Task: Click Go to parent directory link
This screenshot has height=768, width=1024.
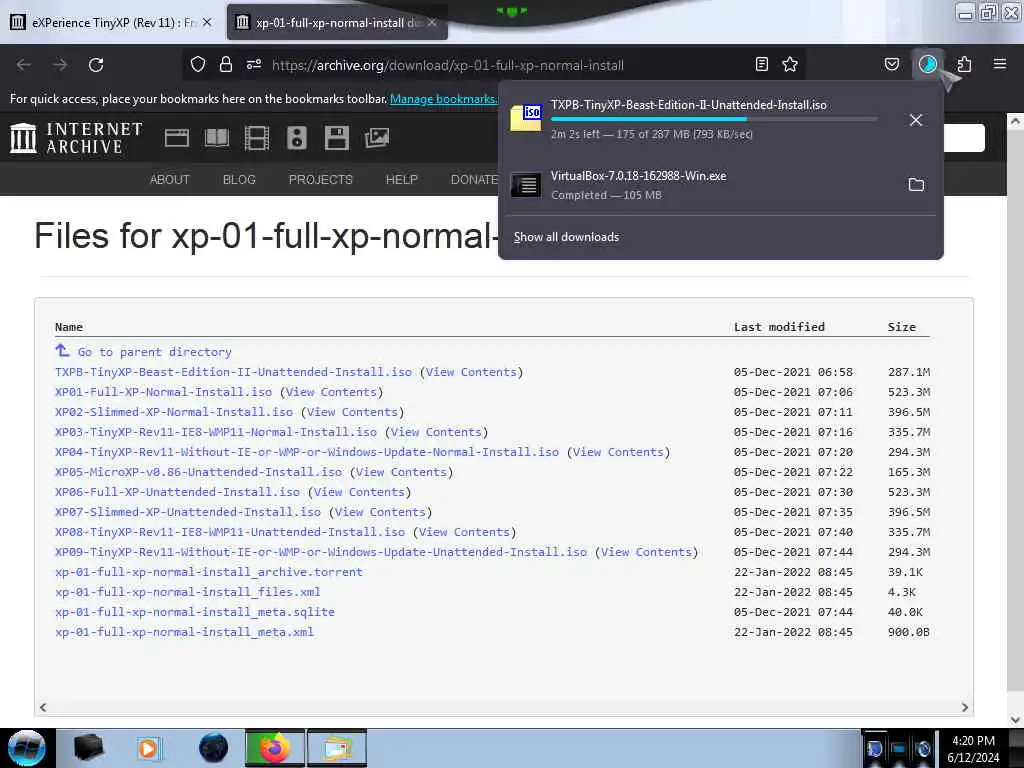Action: (155, 352)
